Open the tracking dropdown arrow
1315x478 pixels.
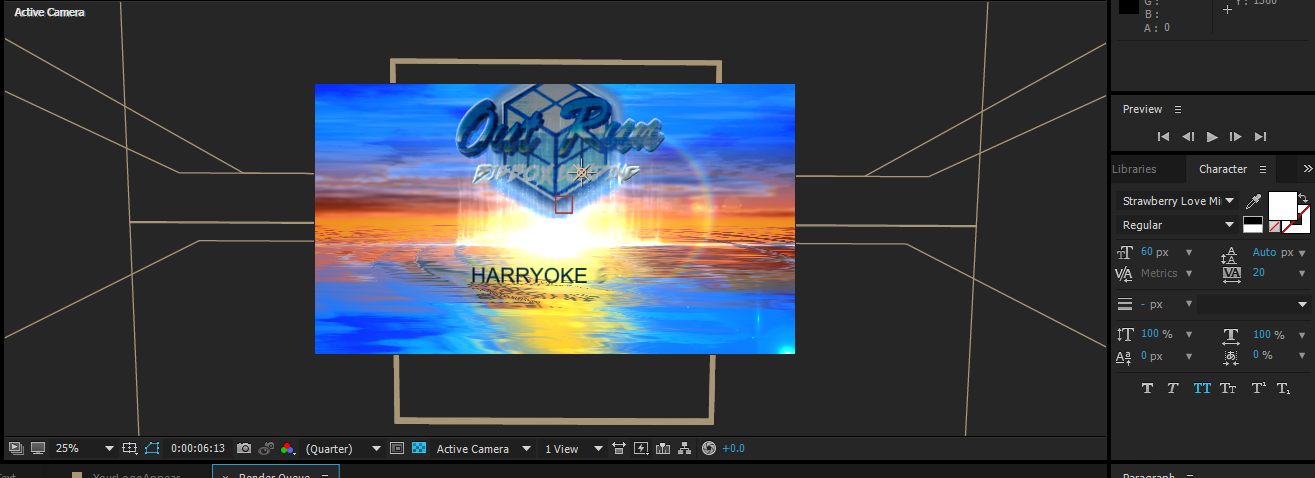click(1304, 273)
